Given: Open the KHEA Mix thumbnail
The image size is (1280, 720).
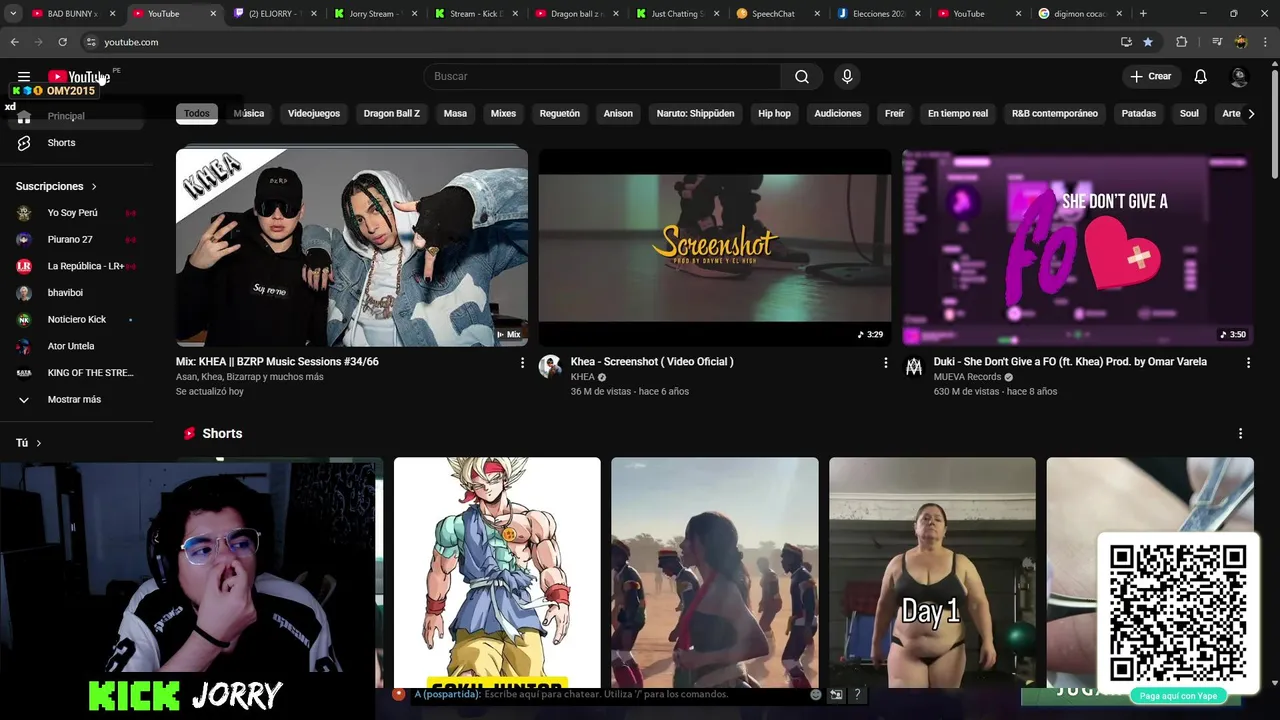Looking at the screenshot, I should click(x=352, y=247).
